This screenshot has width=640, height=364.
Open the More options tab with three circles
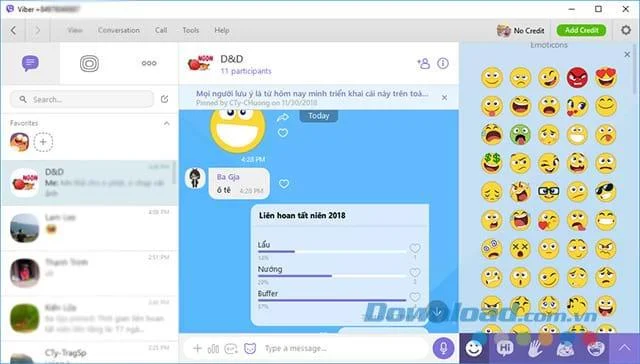coord(149,63)
